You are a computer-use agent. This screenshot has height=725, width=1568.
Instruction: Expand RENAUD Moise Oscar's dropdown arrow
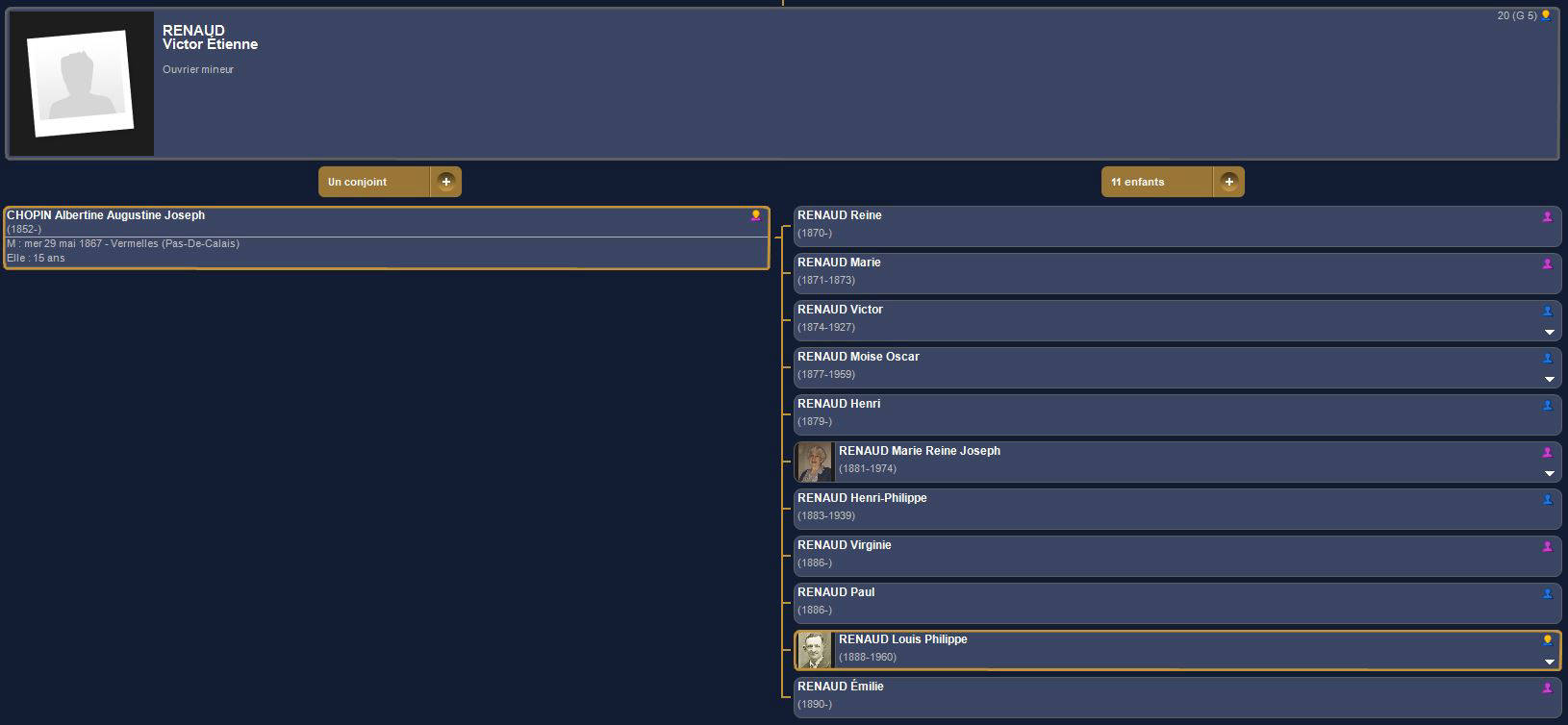click(1549, 379)
